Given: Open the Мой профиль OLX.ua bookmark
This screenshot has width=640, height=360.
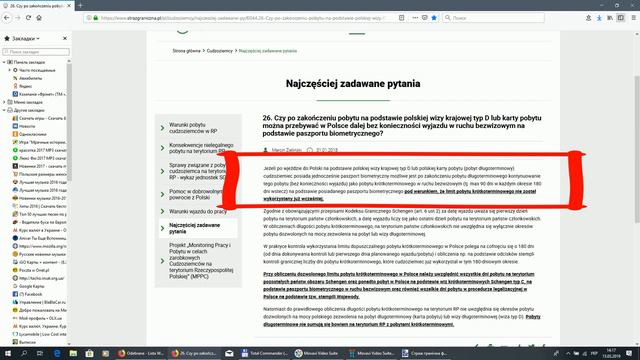Looking at the screenshot, I should 37,318.
